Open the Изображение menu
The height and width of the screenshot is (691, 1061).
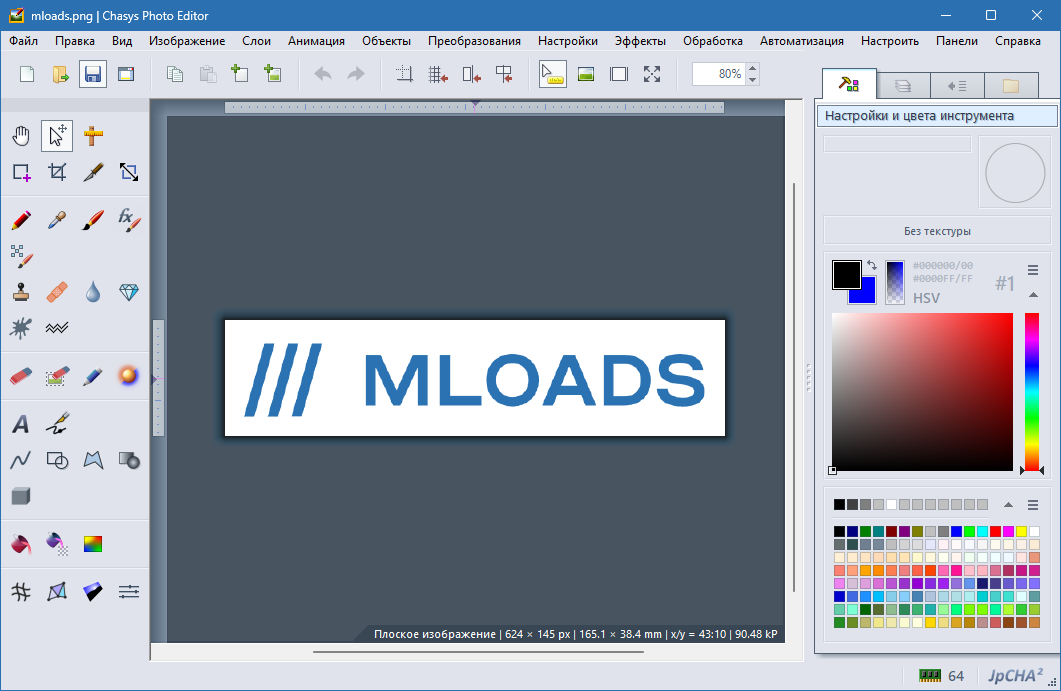pos(187,41)
